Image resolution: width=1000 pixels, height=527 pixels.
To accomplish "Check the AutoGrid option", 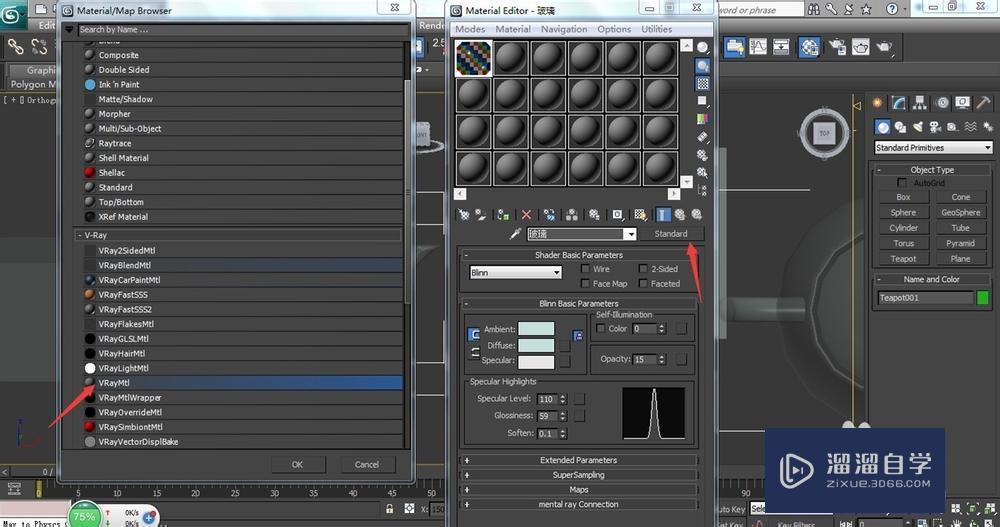I will (903, 183).
